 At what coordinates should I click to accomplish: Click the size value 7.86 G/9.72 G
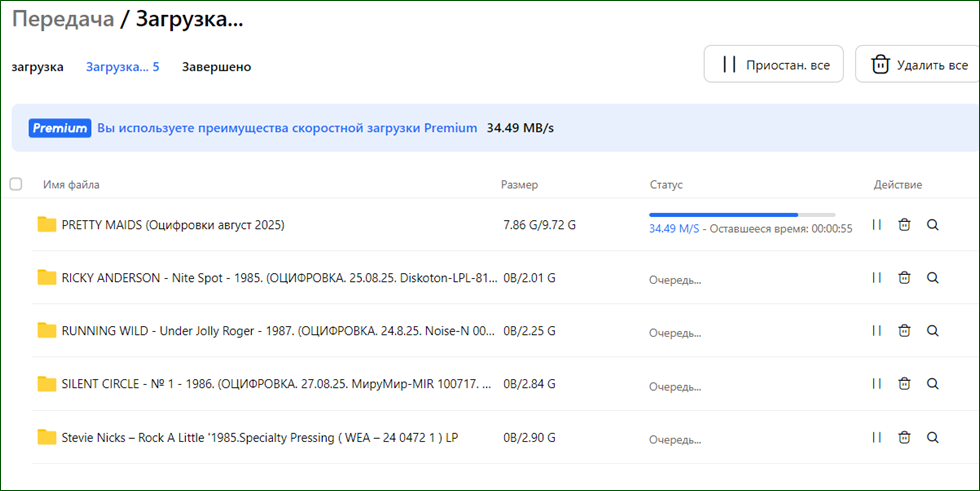pos(539,225)
